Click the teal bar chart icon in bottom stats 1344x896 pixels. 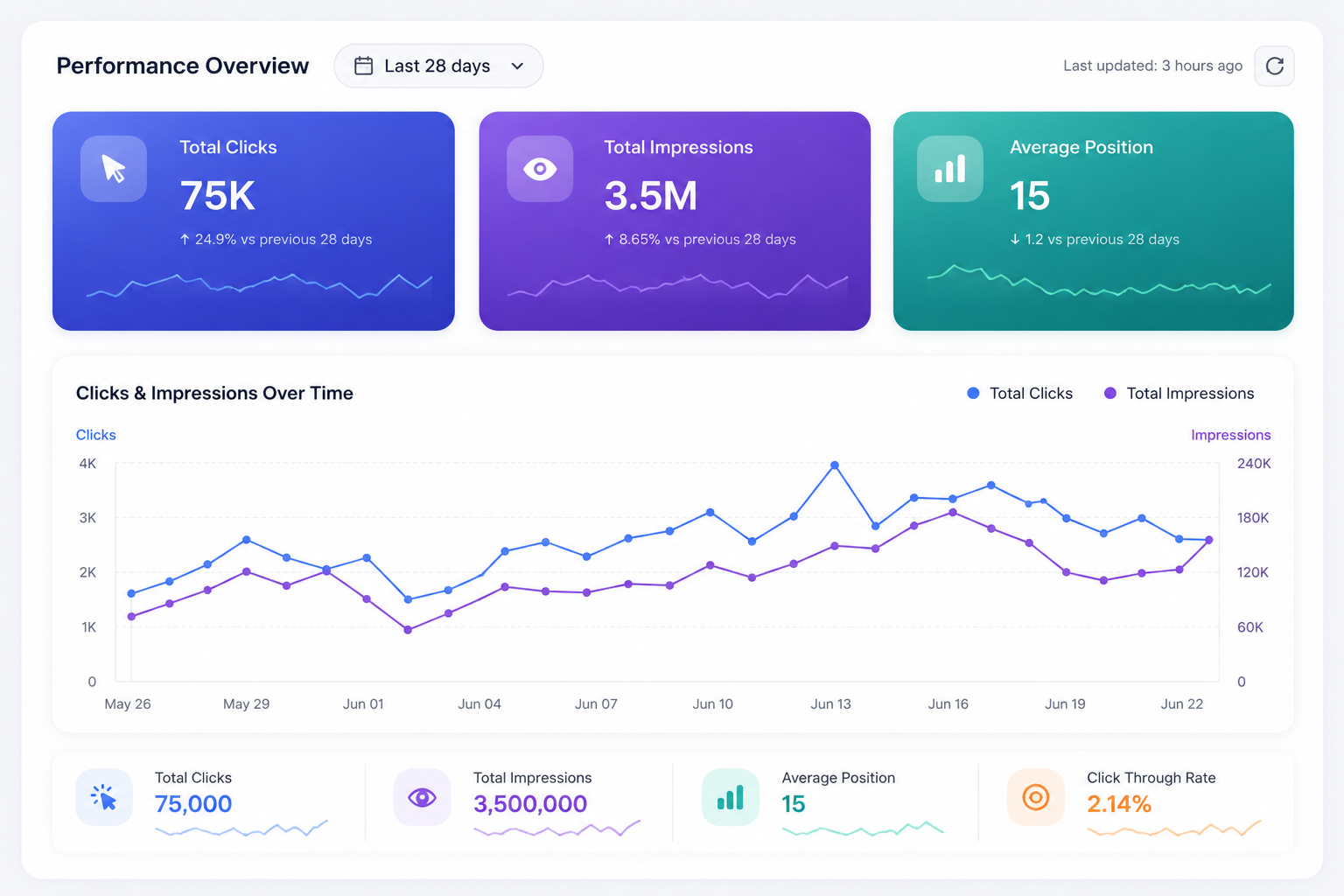(731, 797)
